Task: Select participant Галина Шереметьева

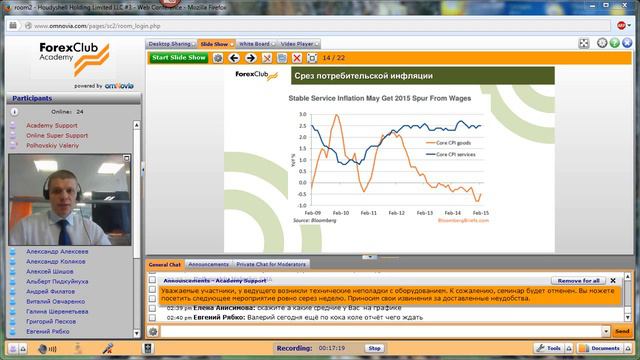Action: [57, 311]
